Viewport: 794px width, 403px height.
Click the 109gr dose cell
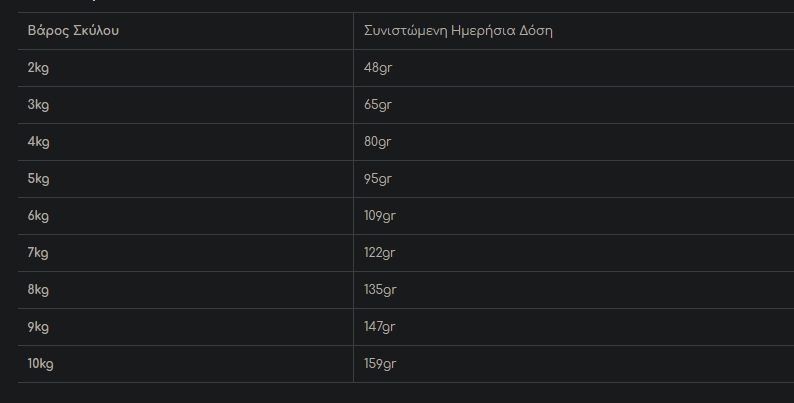380,216
